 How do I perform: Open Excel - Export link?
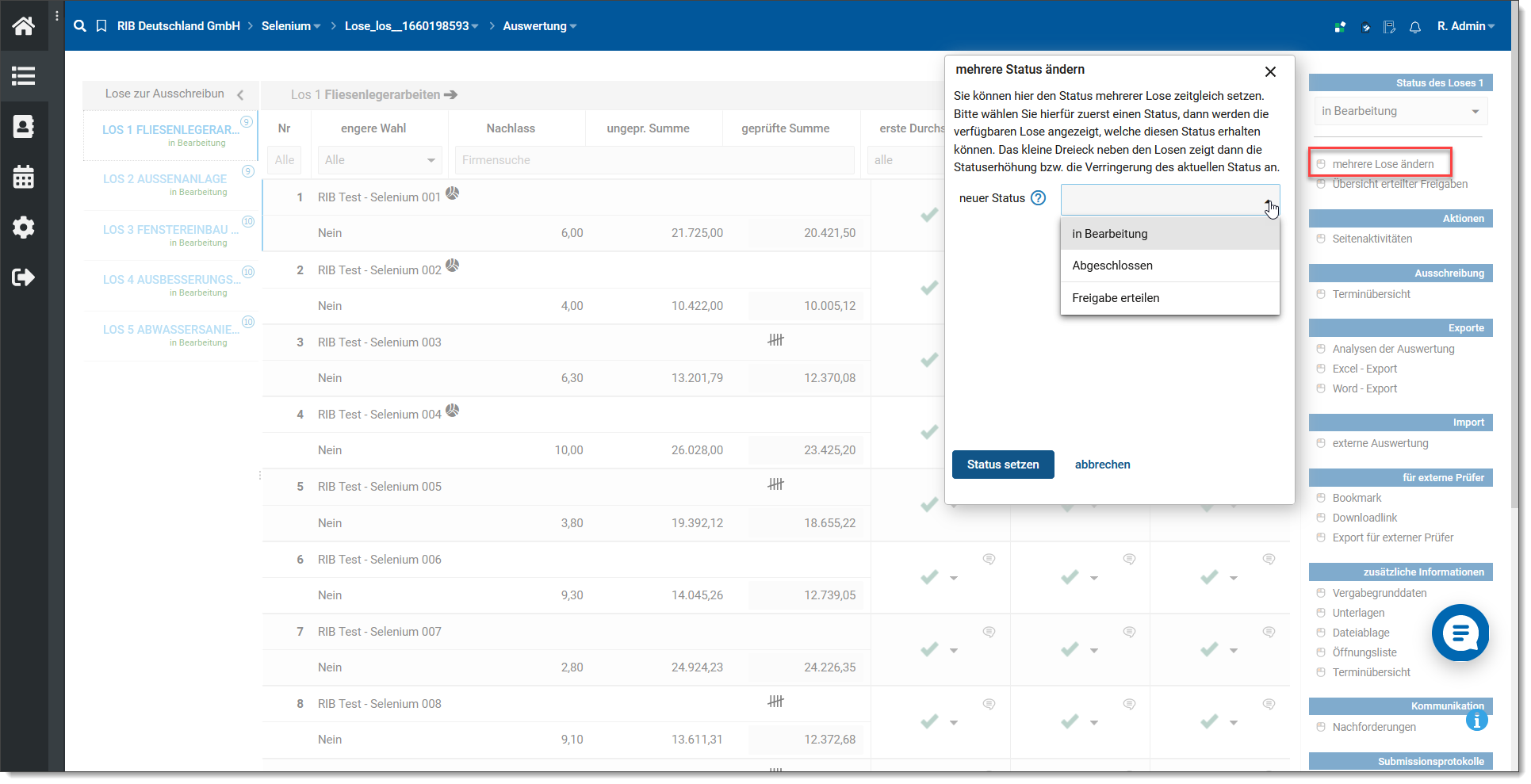tap(1365, 369)
